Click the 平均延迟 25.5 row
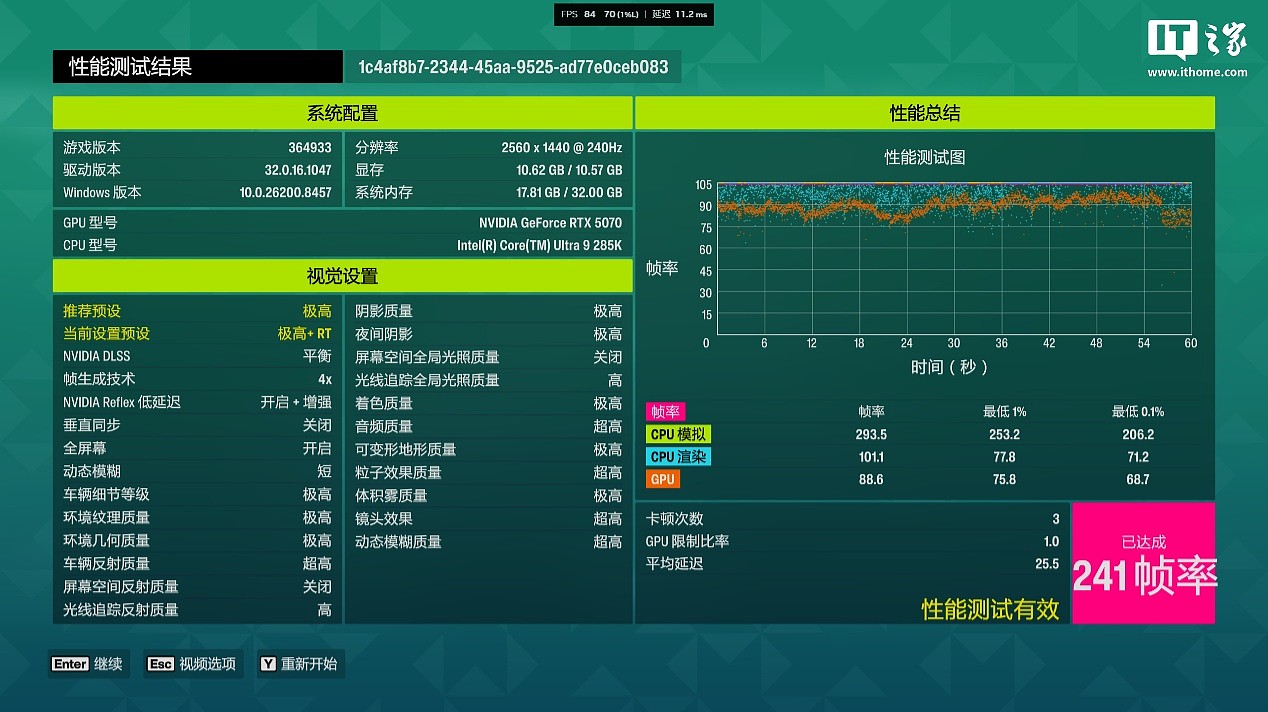Image resolution: width=1268 pixels, height=712 pixels. (852, 563)
